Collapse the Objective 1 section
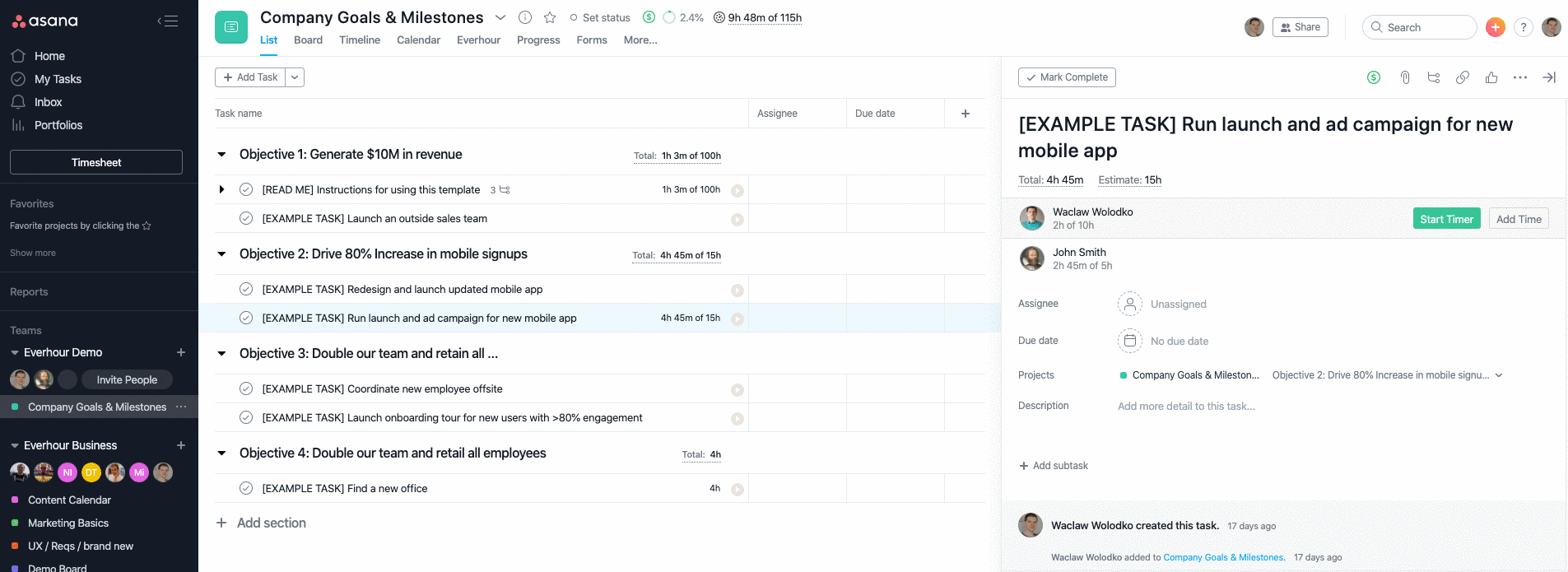Viewport: 1568px width, 572px height. (x=221, y=155)
